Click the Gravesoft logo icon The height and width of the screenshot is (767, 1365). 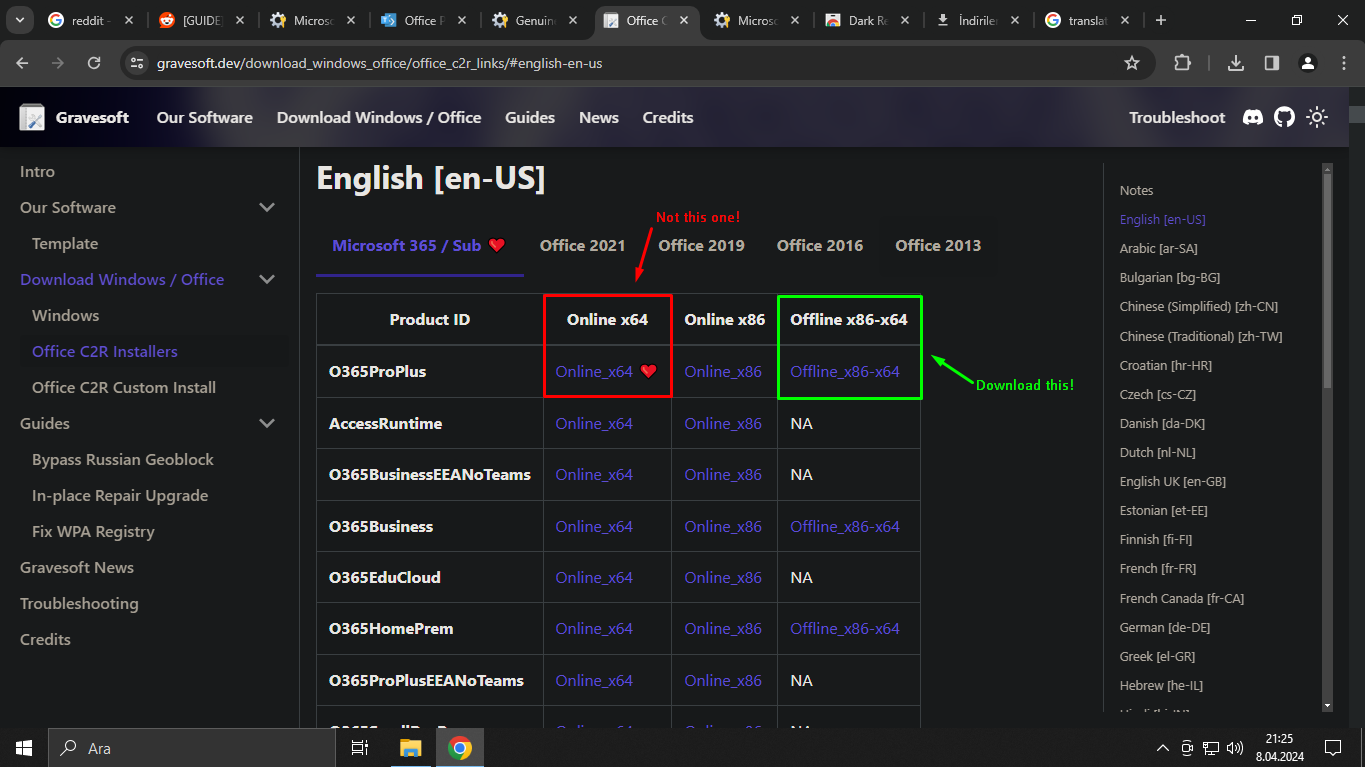[32, 117]
